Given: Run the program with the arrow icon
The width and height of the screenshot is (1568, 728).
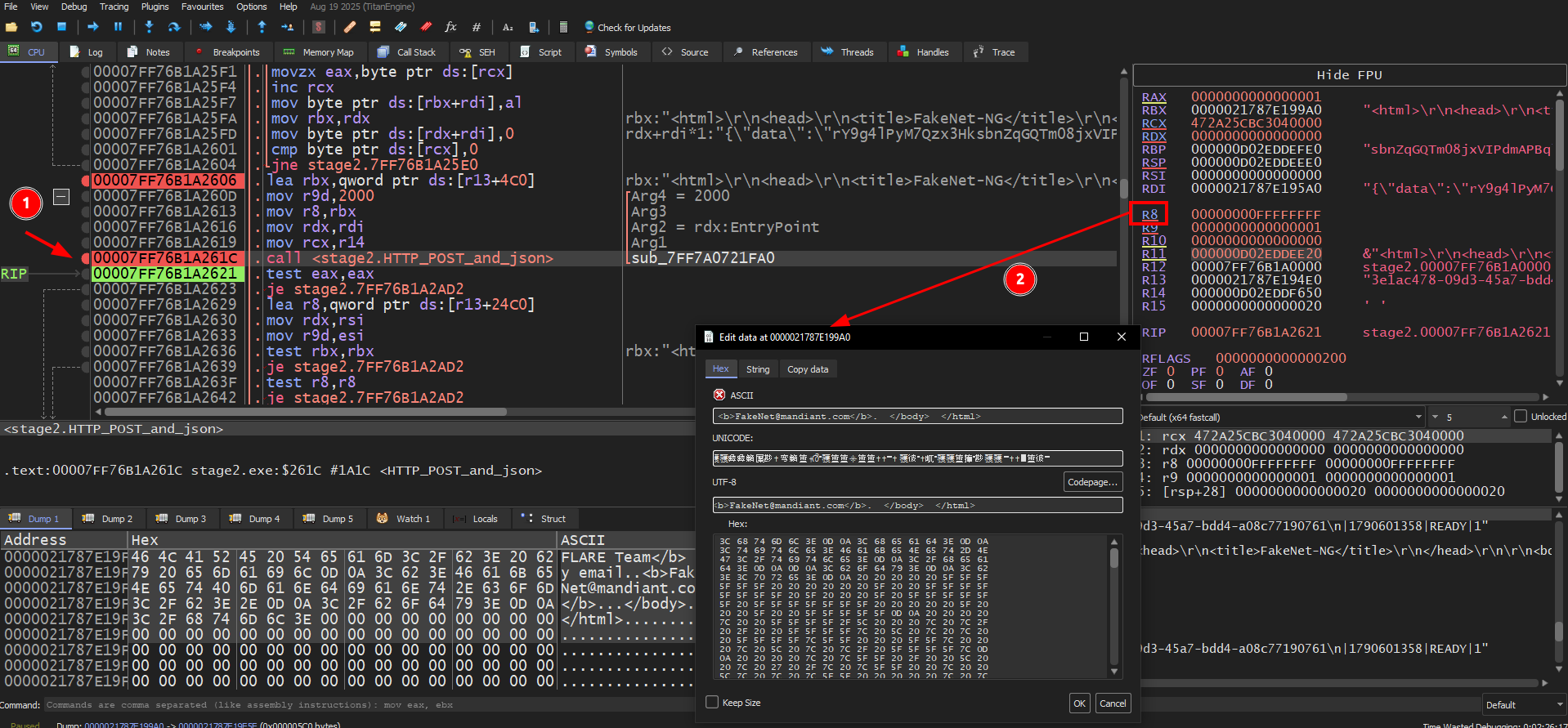Looking at the screenshot, I should tap(93, 27).
